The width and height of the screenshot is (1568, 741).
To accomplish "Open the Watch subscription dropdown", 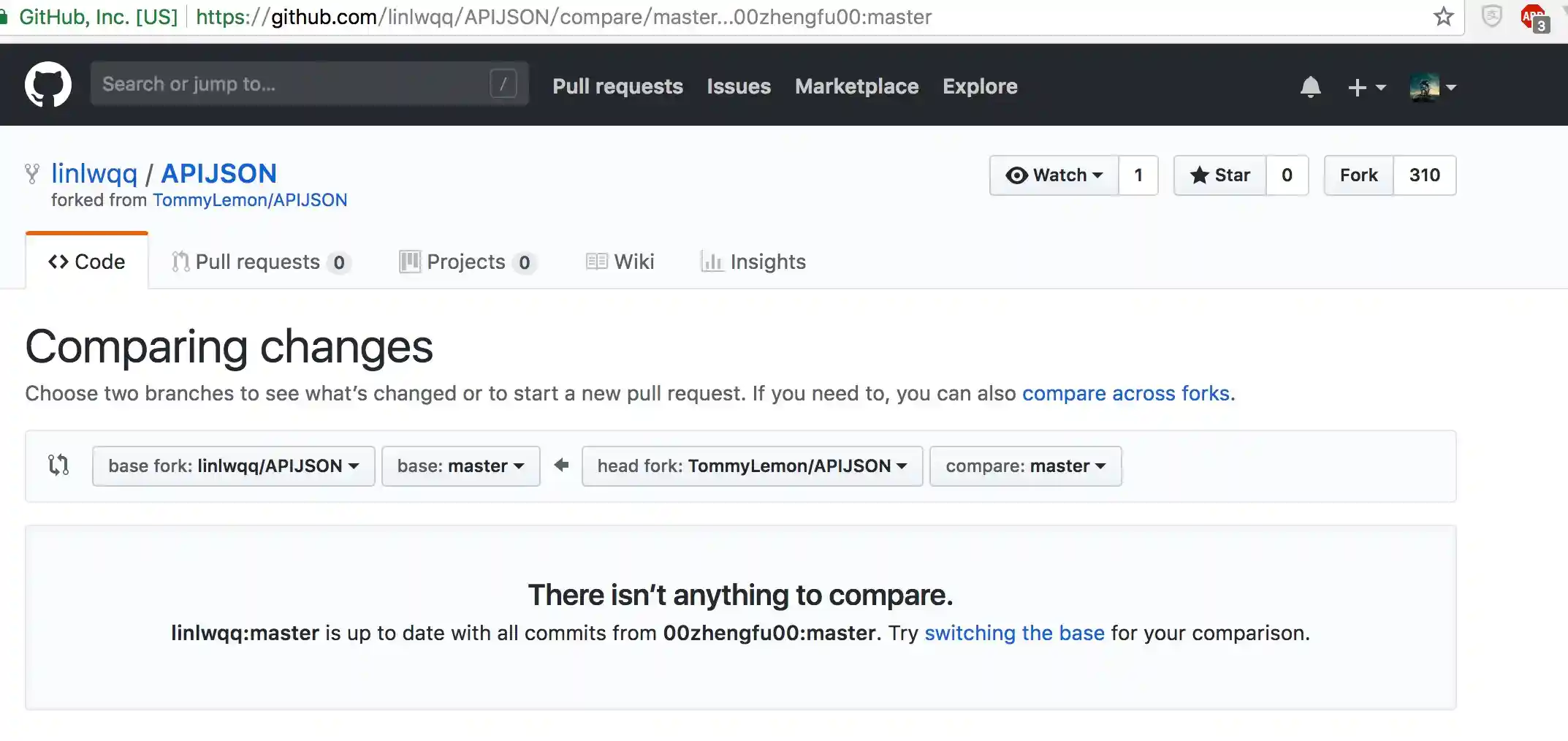I will tap(1054, 175).
